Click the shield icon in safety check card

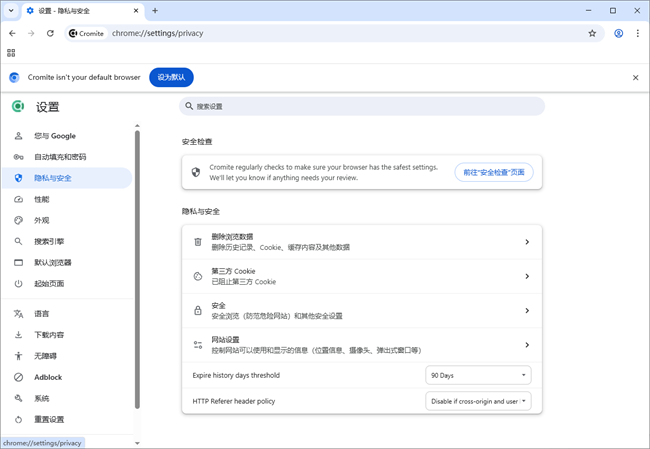196,172
